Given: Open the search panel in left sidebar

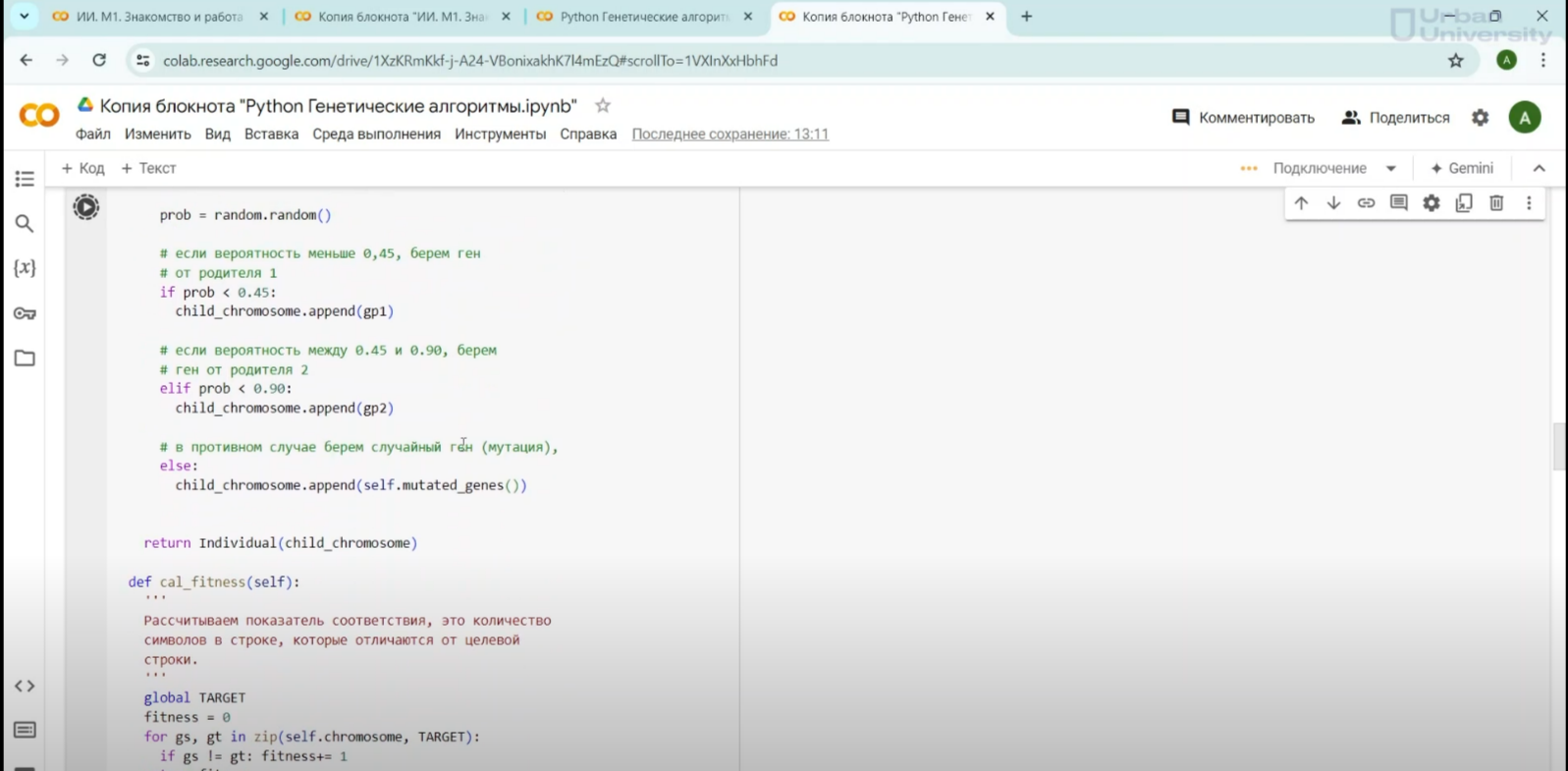Looking at the screenshot, I should point(25,224).
